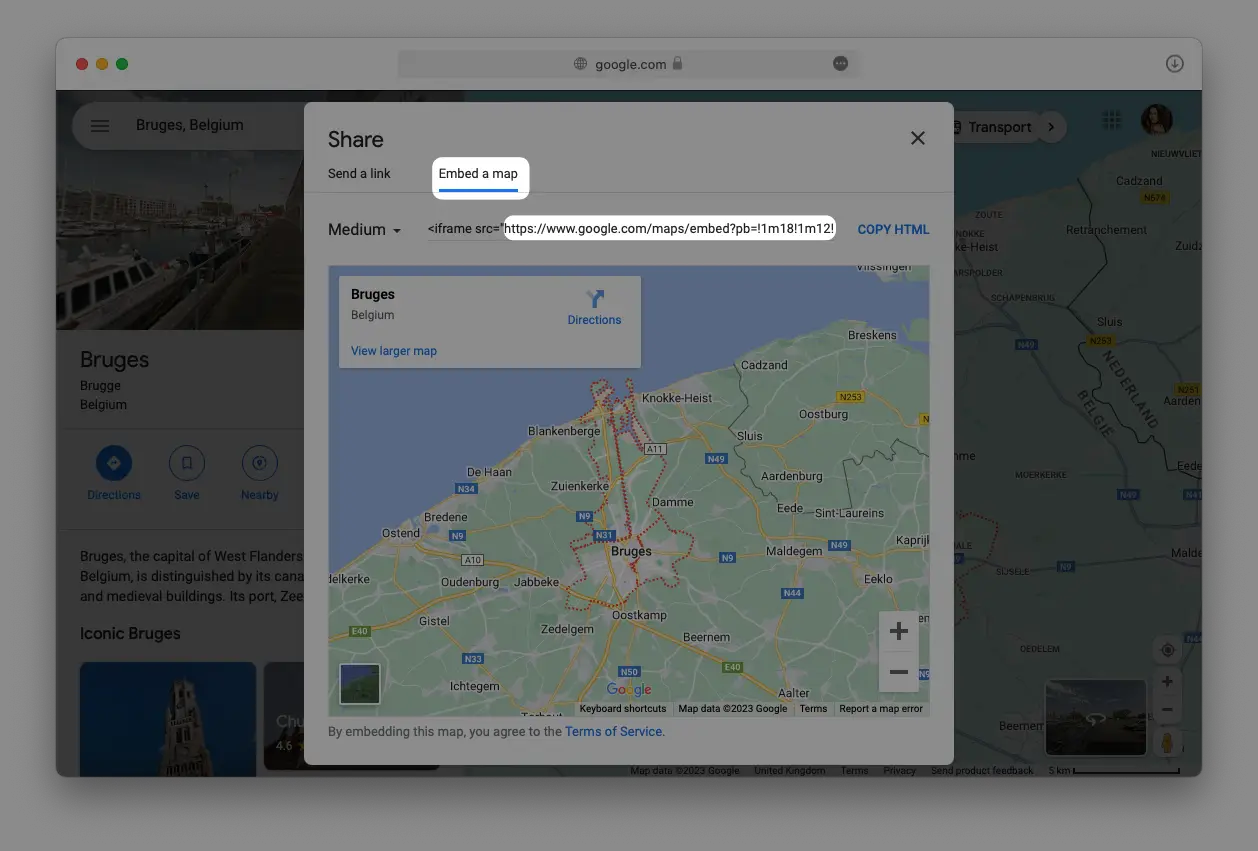The height and width of the screenshot is (851, 1258).
Task: Toggle satellite layer thumbnail in embedded map
Action: coord(360,684)
